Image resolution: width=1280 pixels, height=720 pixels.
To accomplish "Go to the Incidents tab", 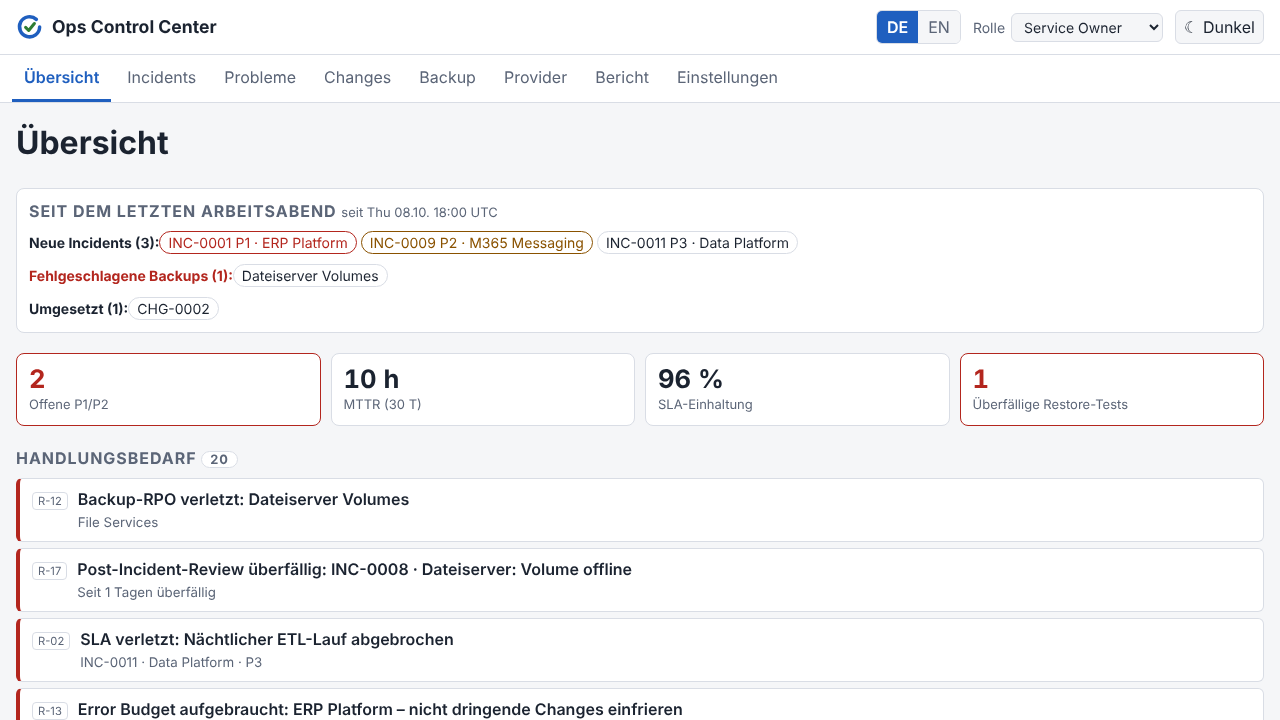I will pyautogui.click(x=161, y=77).
